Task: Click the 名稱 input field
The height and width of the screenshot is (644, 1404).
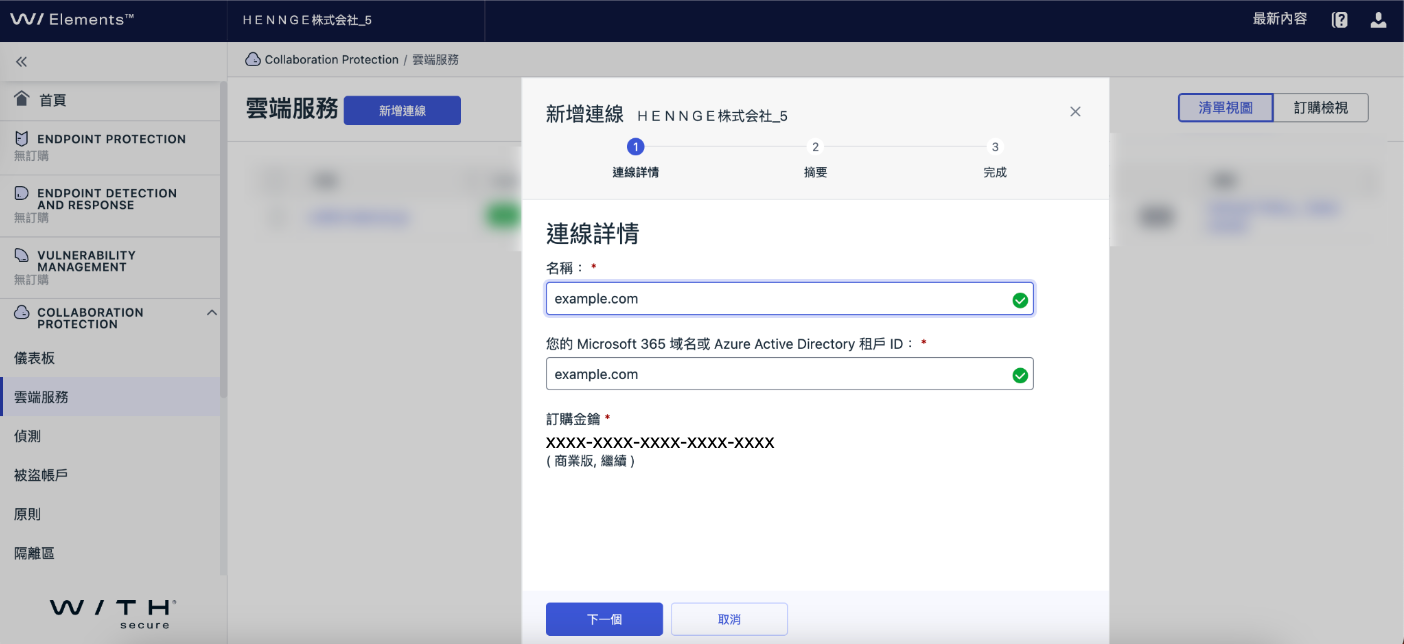Action: pyautogui.click(x=789, y=299)
